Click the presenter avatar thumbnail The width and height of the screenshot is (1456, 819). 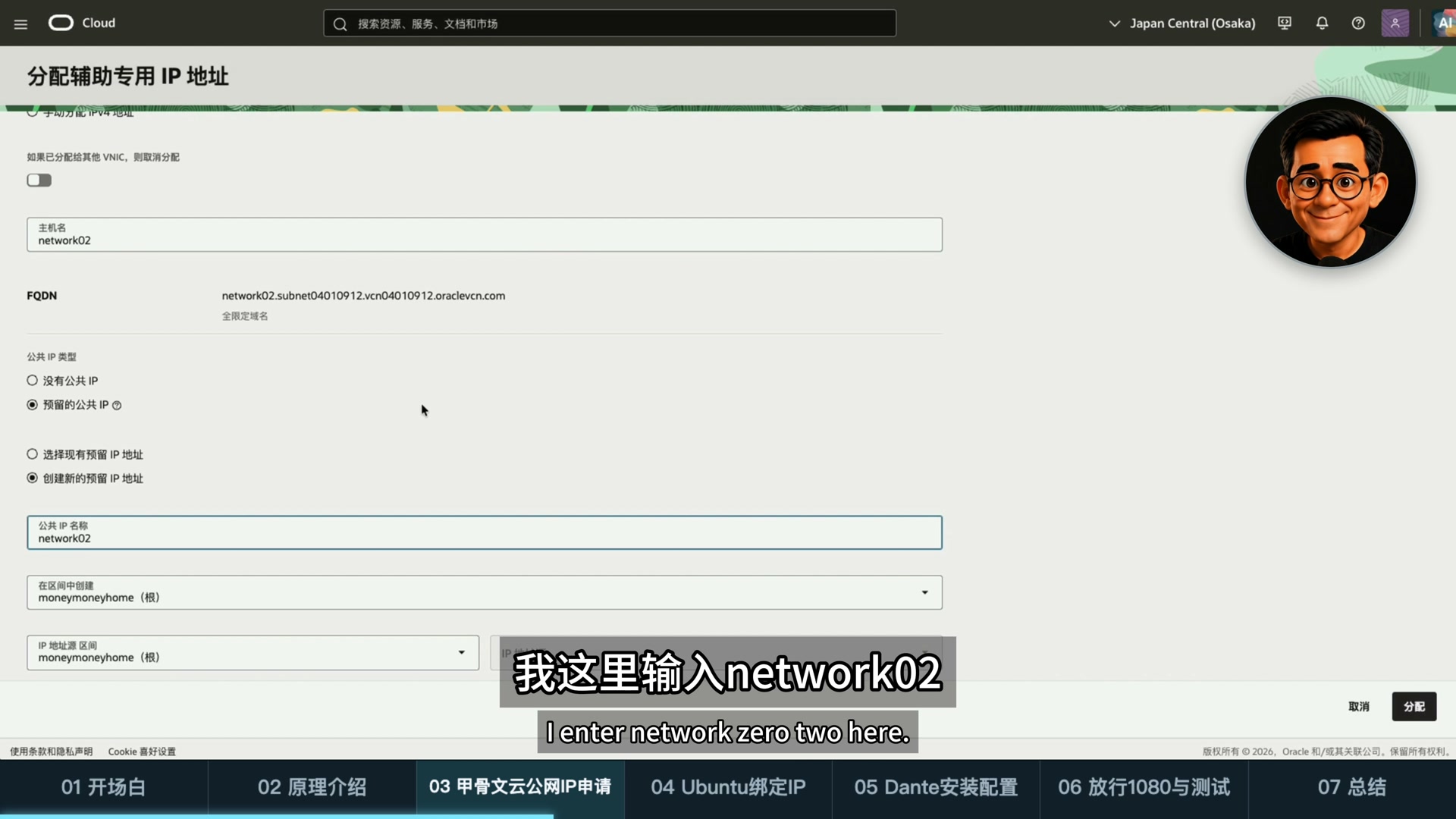point(1331,182)
